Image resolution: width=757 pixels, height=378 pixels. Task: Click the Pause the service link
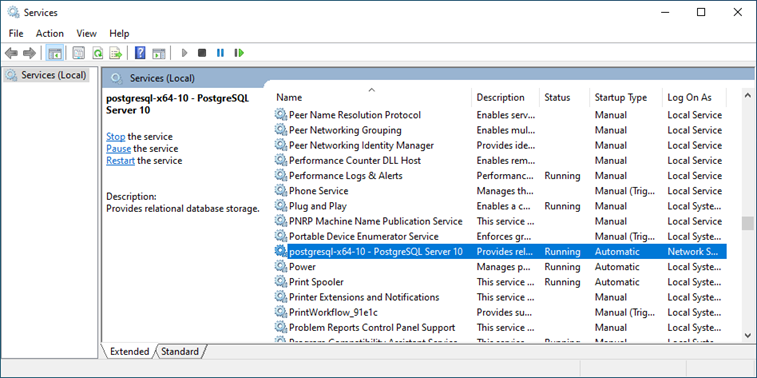point(118,149)
